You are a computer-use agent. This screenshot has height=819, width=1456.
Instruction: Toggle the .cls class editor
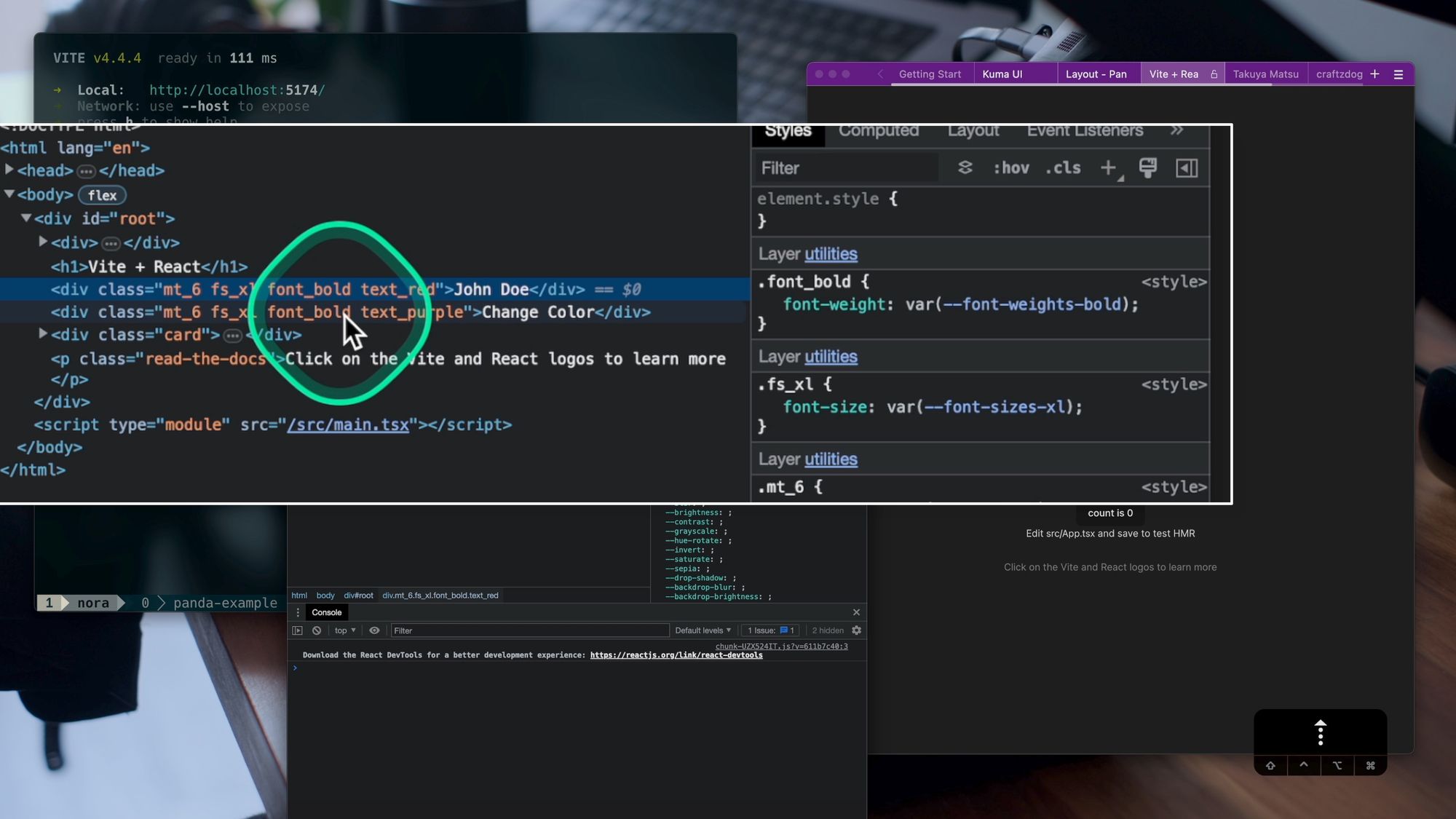[1063, 168]
